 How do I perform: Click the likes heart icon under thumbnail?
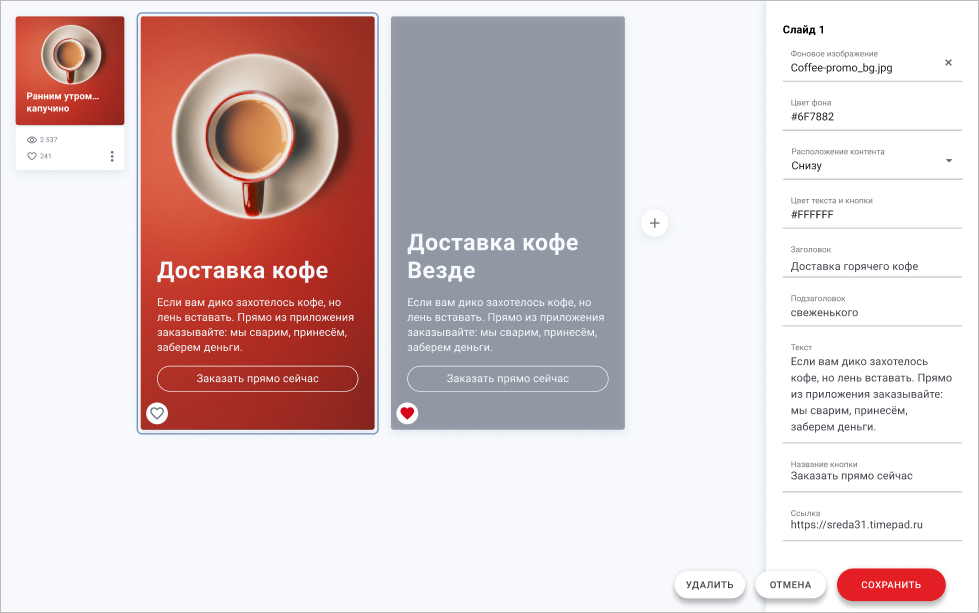(x=32, y=156)
